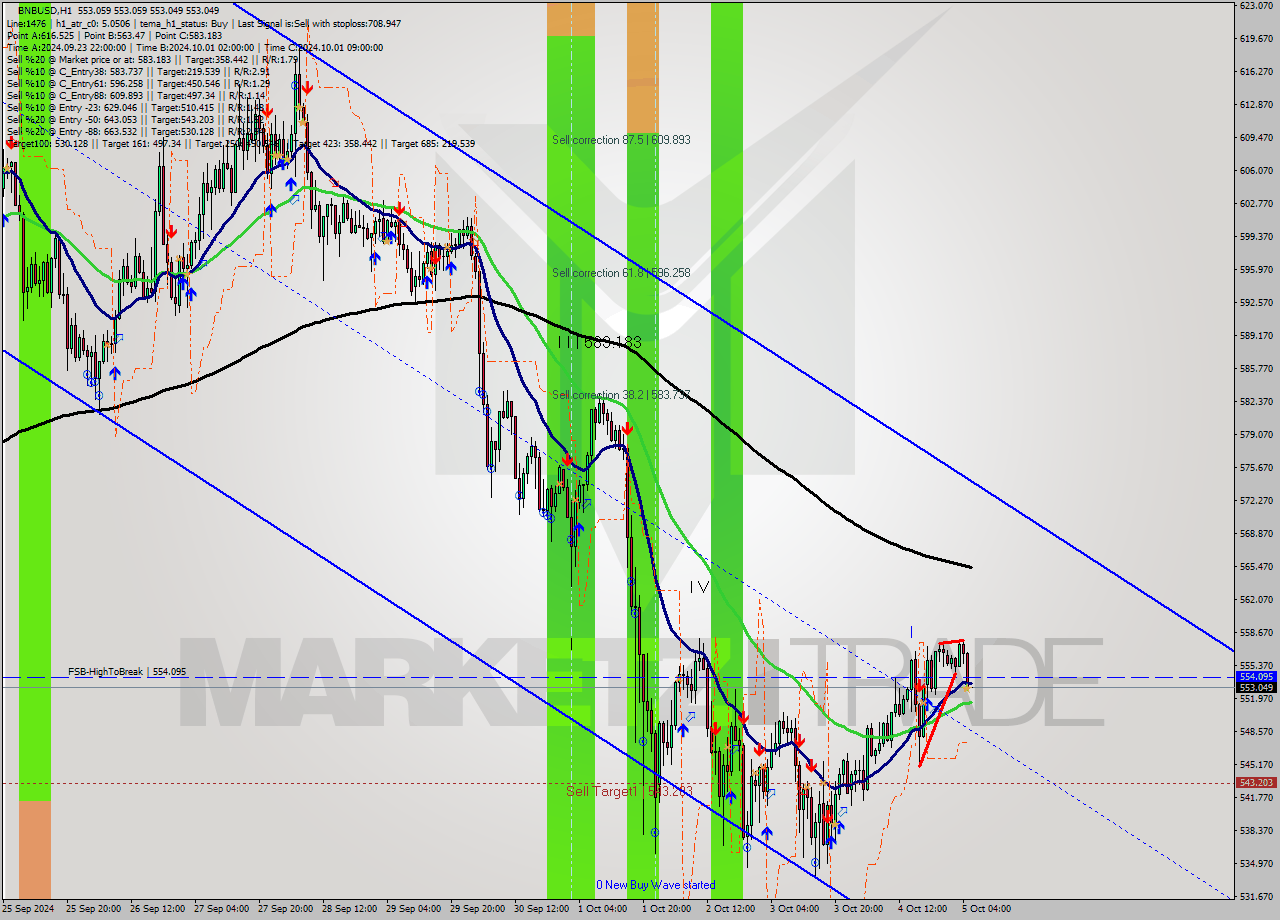Click '29 Sep 04:00' on the time axis

pos(413,909)
